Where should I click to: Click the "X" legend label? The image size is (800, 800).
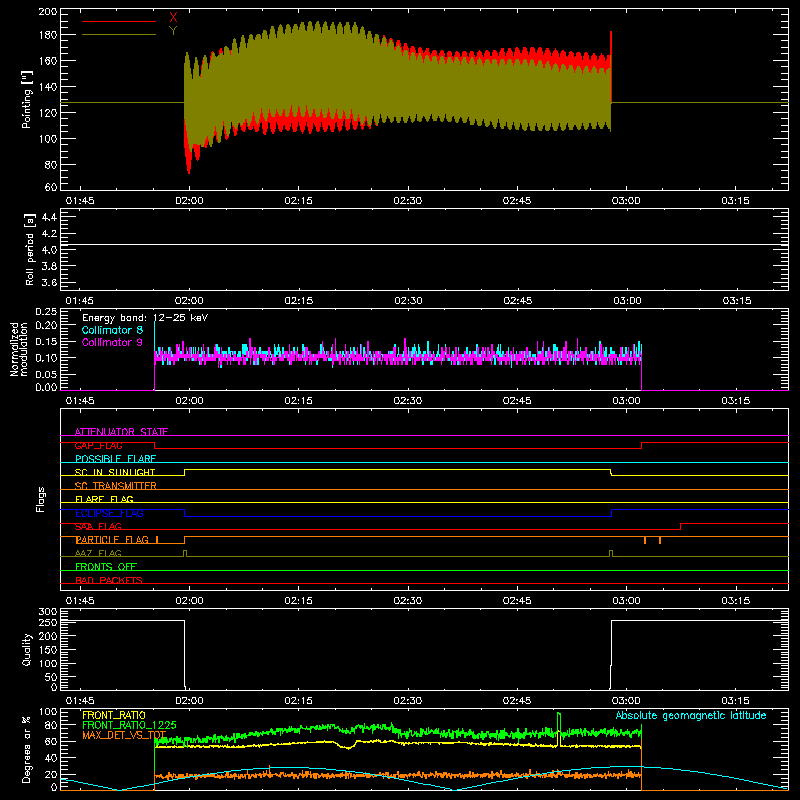pyautogui.click(x=173, y=18)
